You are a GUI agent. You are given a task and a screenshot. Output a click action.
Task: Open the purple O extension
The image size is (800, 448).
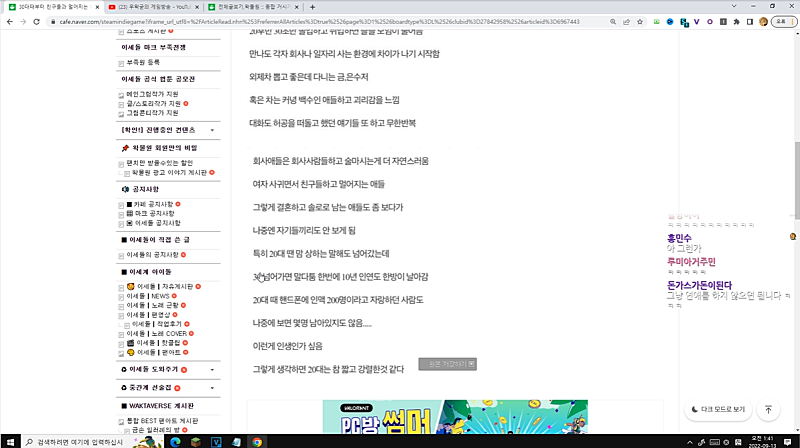pyautogui.click(x=710, y=22)
